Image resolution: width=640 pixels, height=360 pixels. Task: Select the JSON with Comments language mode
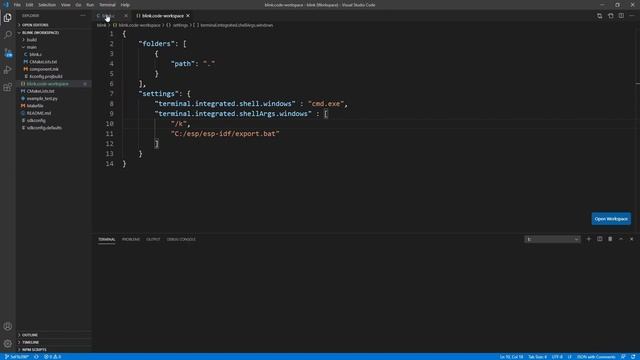596,357
